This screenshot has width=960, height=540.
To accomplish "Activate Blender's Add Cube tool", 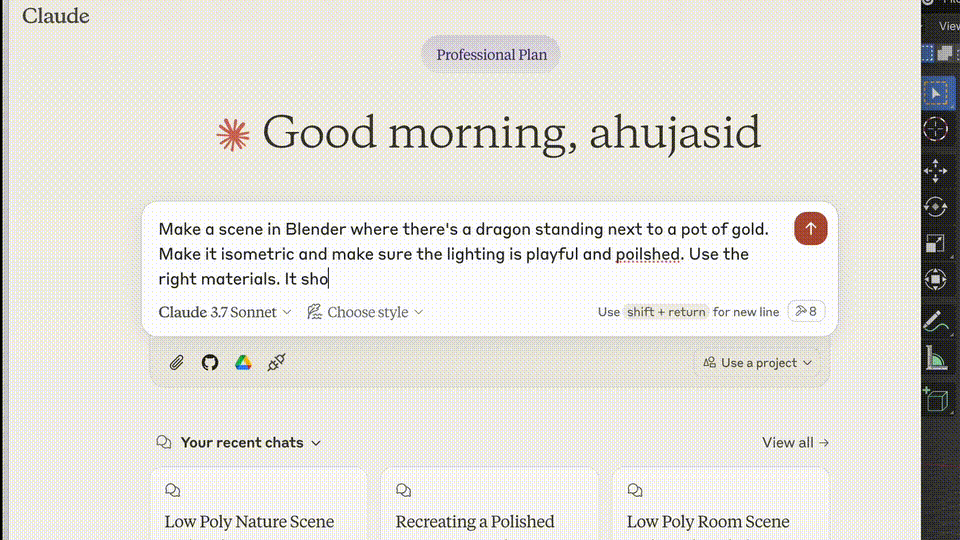I will point(936,400).
